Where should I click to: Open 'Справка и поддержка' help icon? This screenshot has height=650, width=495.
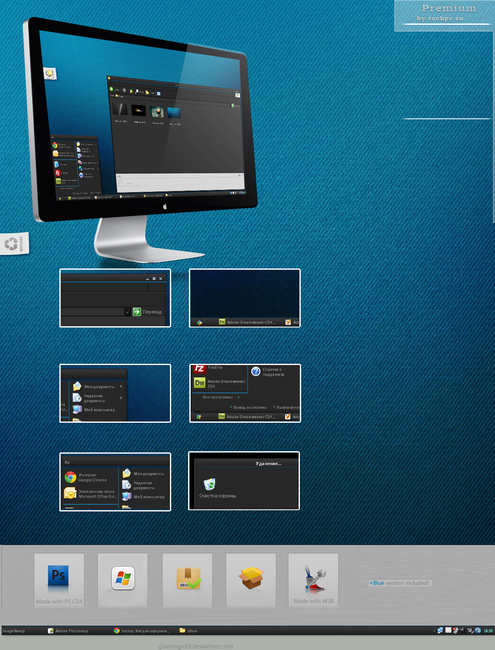256,371
